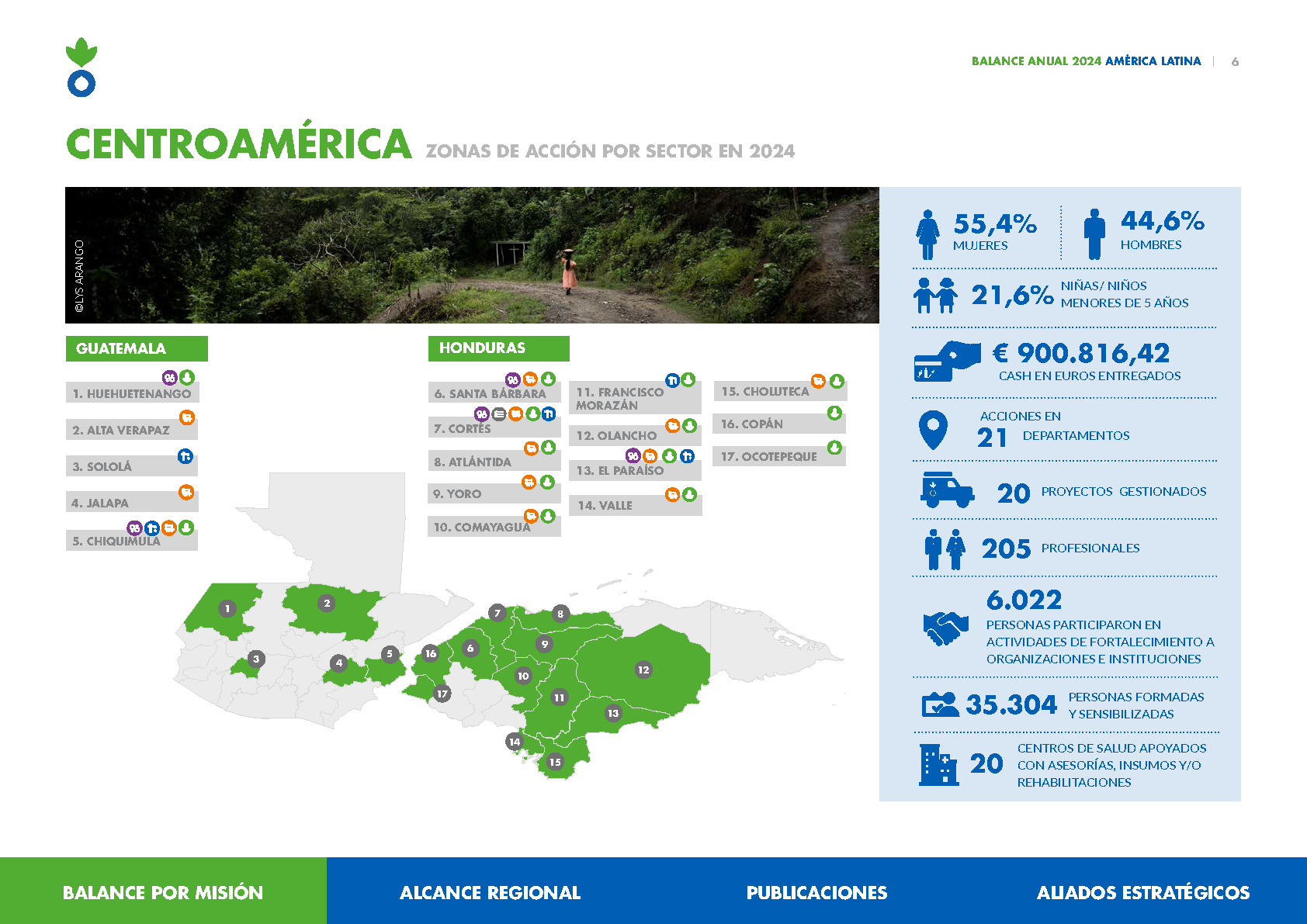Select the gray list icon above Cortés
Viewport: 1307px width, 924px height.
click(x=498, y=414)
